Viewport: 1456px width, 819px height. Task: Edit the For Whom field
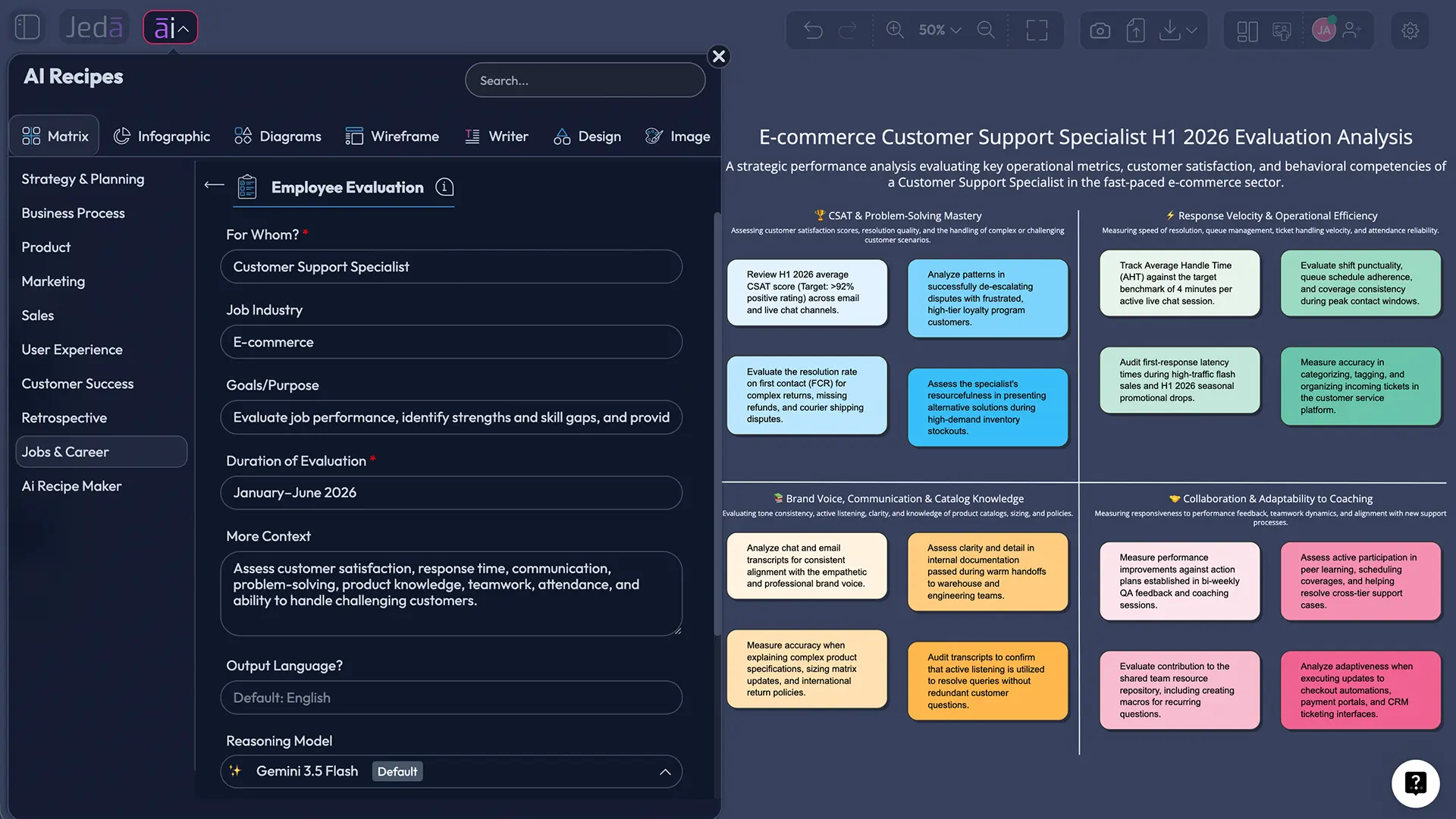tap(451, 267)
